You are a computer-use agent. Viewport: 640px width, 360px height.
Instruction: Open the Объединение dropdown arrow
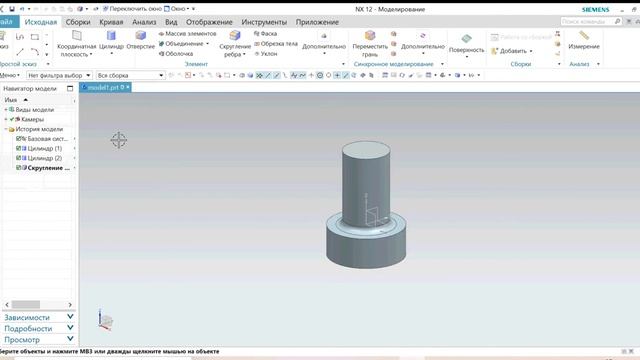click(x=207, y=44)
